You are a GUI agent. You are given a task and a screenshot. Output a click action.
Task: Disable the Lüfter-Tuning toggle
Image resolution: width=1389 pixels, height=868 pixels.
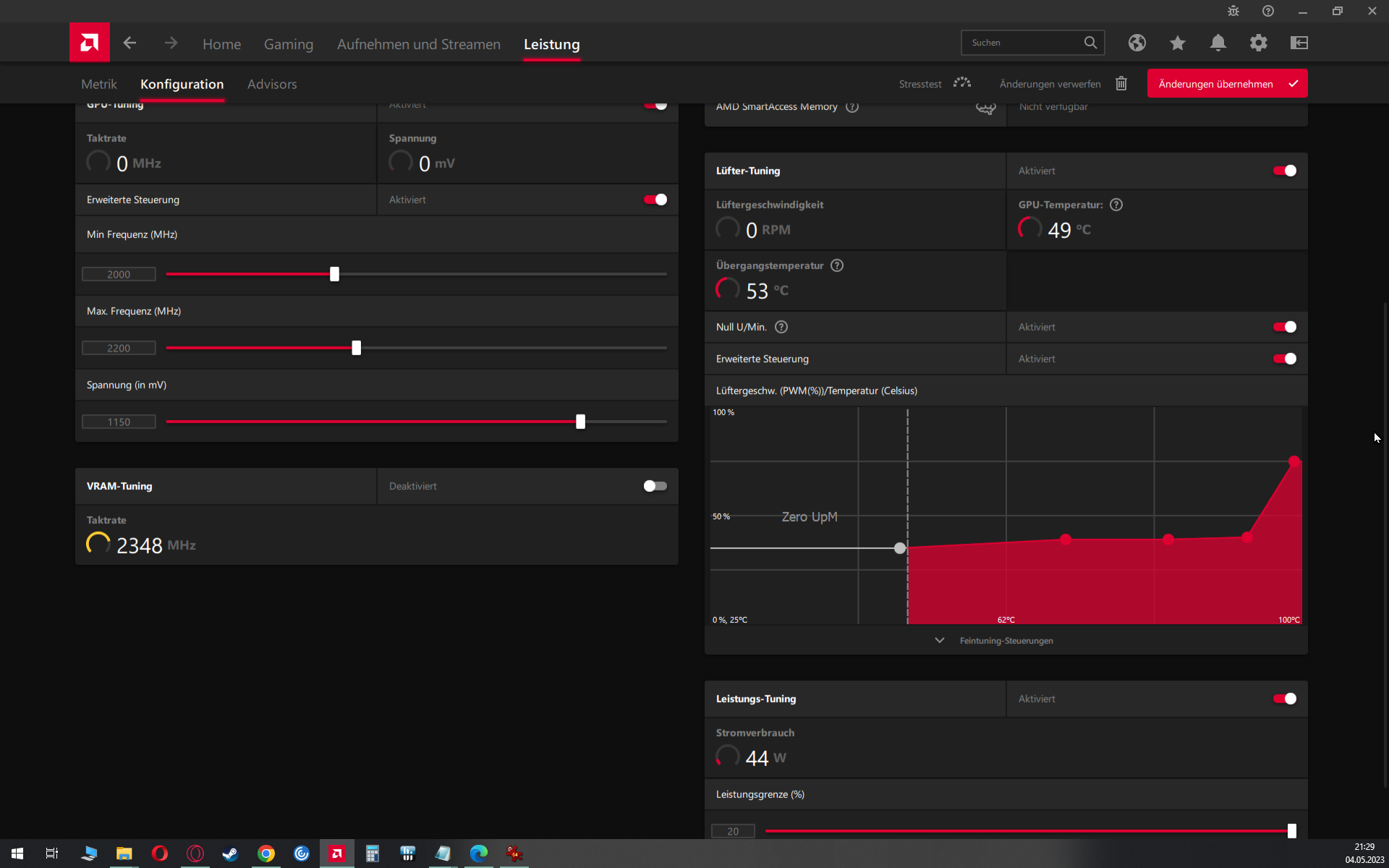click(x=1284, y=171)
